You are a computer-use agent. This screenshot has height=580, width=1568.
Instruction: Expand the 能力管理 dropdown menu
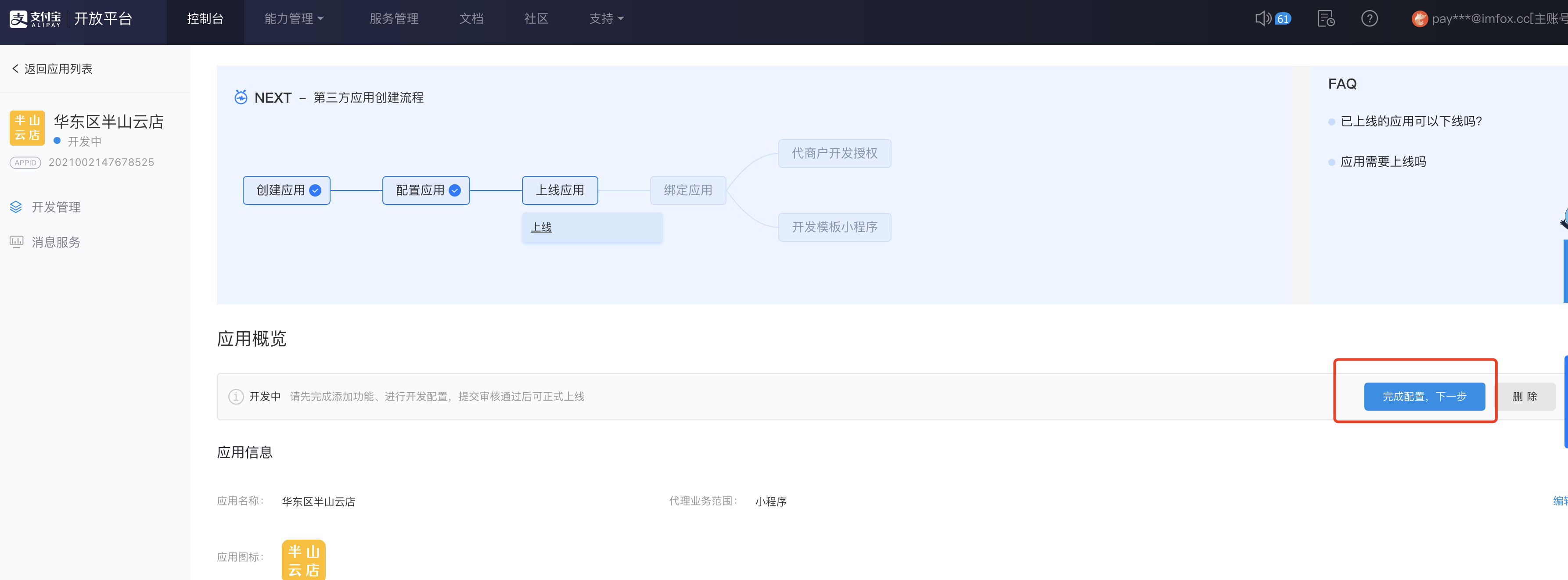(x=294, y=19)
